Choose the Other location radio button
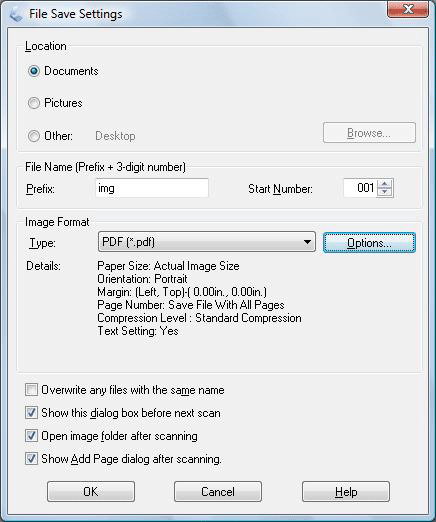 click(x=34, y=136)
